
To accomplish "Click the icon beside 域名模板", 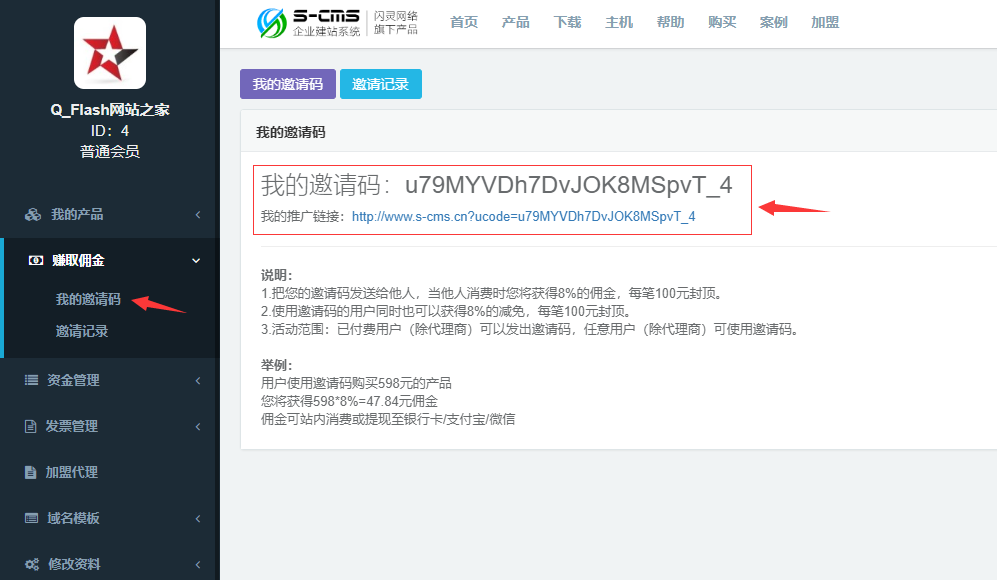I will [31, 518].
